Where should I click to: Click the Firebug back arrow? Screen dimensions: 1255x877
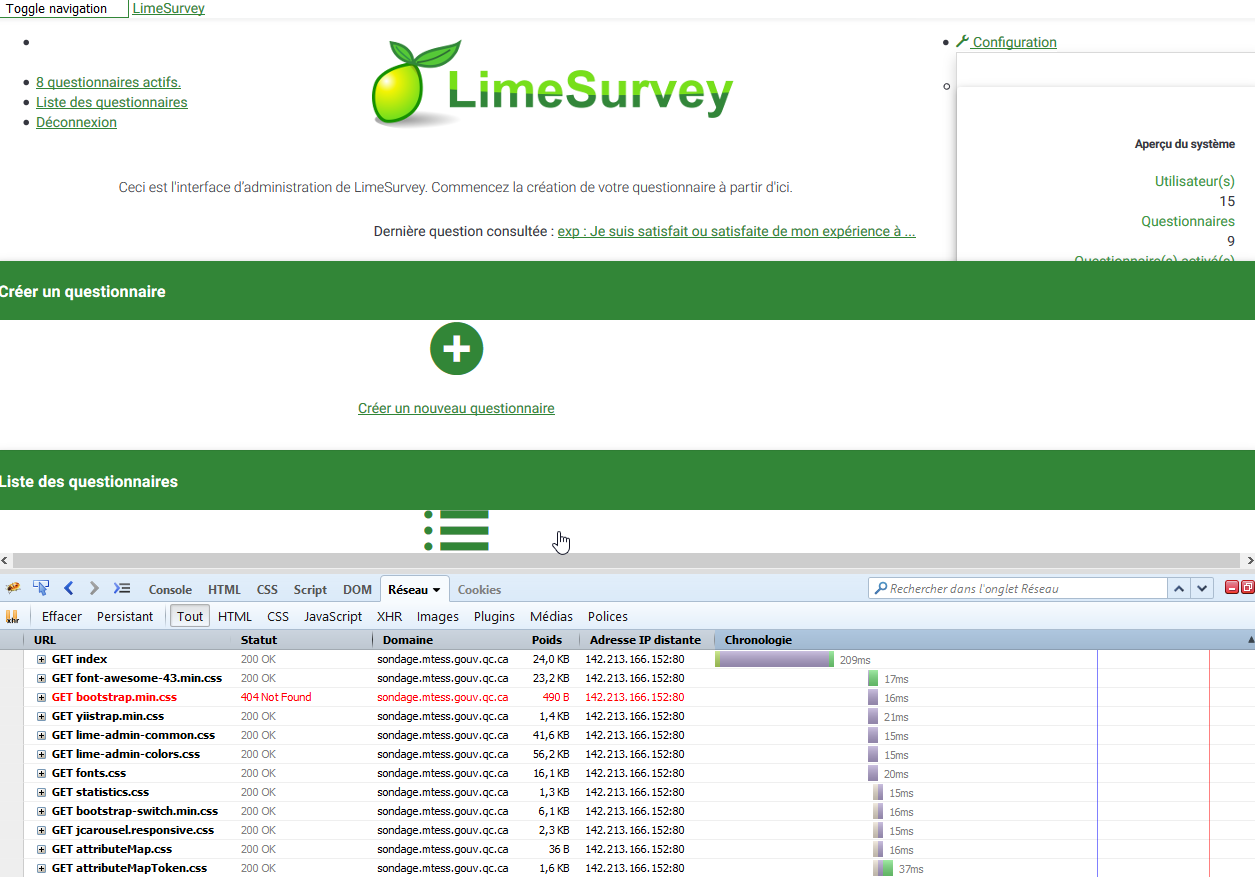(x=68, y=589)
